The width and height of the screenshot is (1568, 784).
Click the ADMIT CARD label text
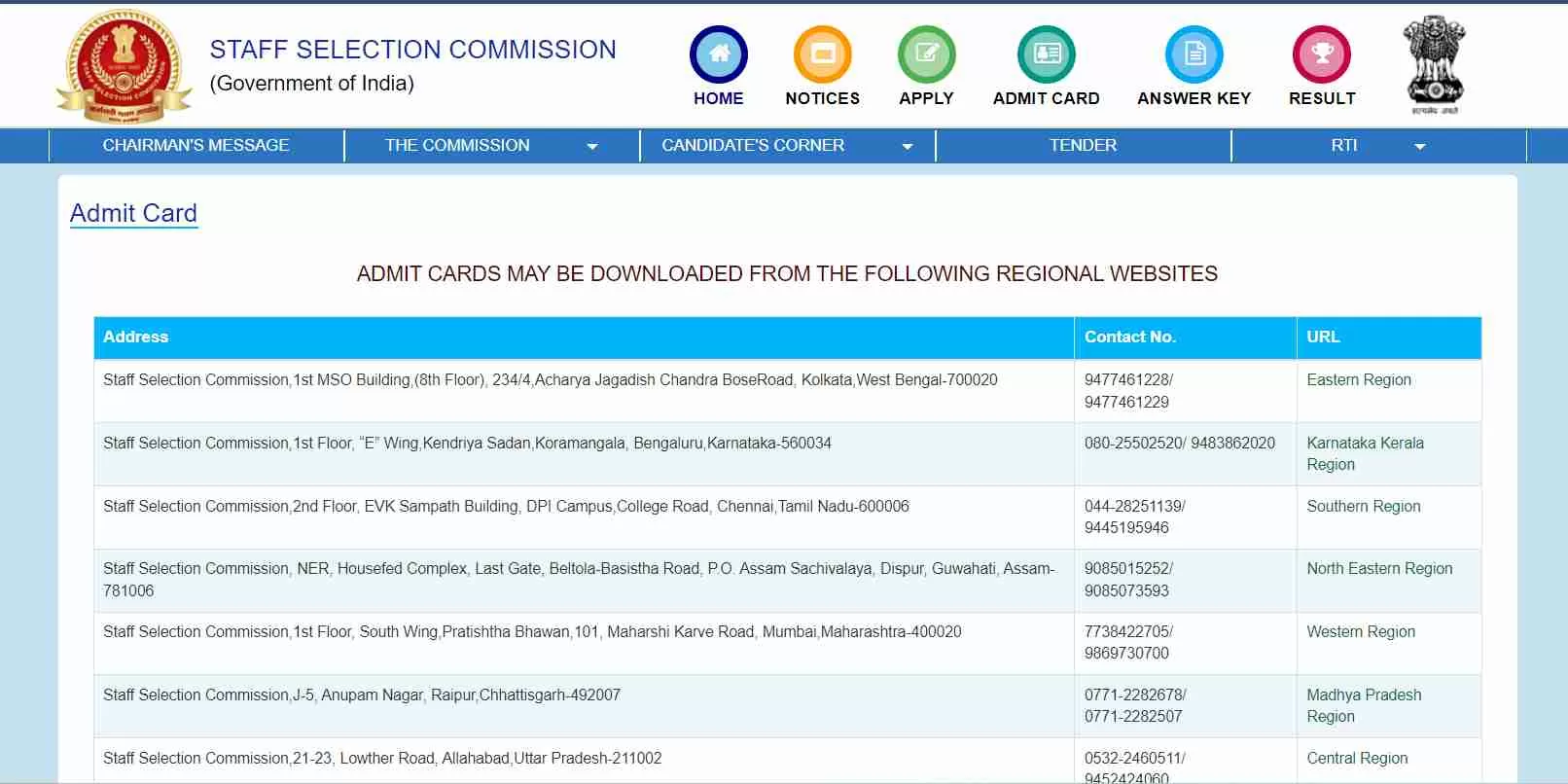pos(1047,98)
